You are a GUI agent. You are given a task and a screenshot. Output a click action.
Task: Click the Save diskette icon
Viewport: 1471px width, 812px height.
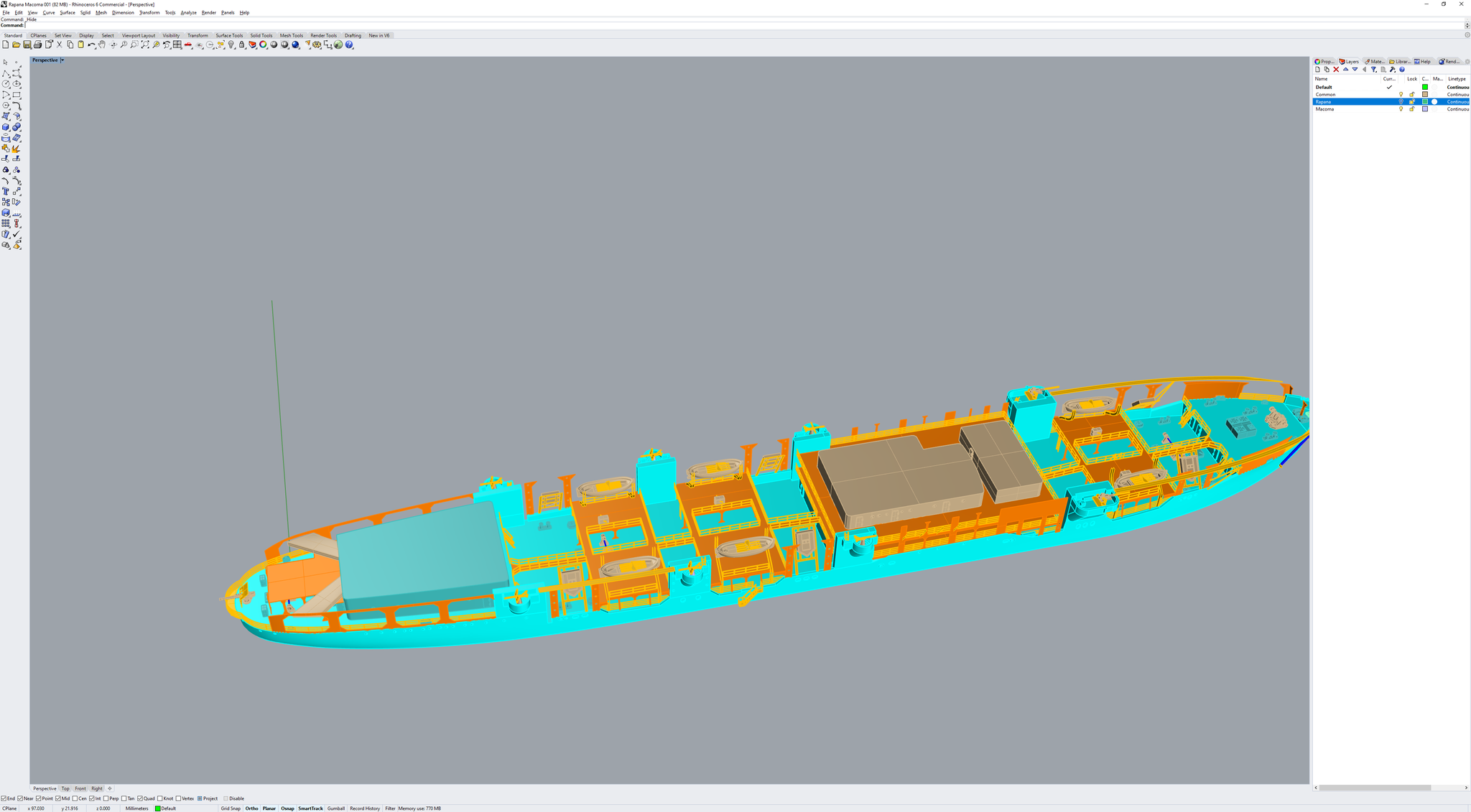click(x=27, y=45)
